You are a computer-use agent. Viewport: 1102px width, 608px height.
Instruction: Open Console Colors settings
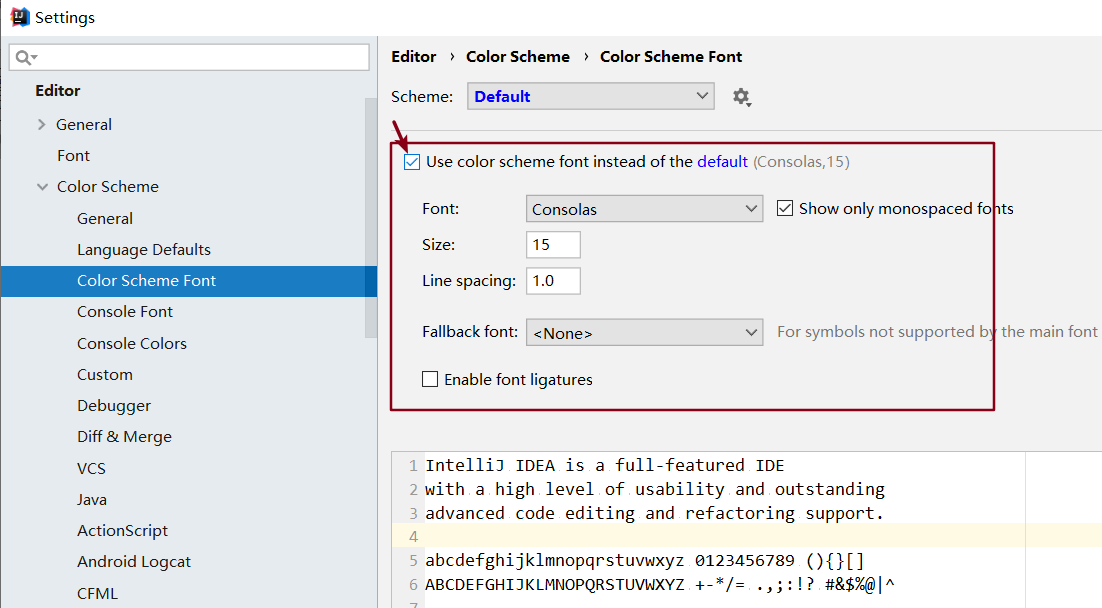click(132, 344)
